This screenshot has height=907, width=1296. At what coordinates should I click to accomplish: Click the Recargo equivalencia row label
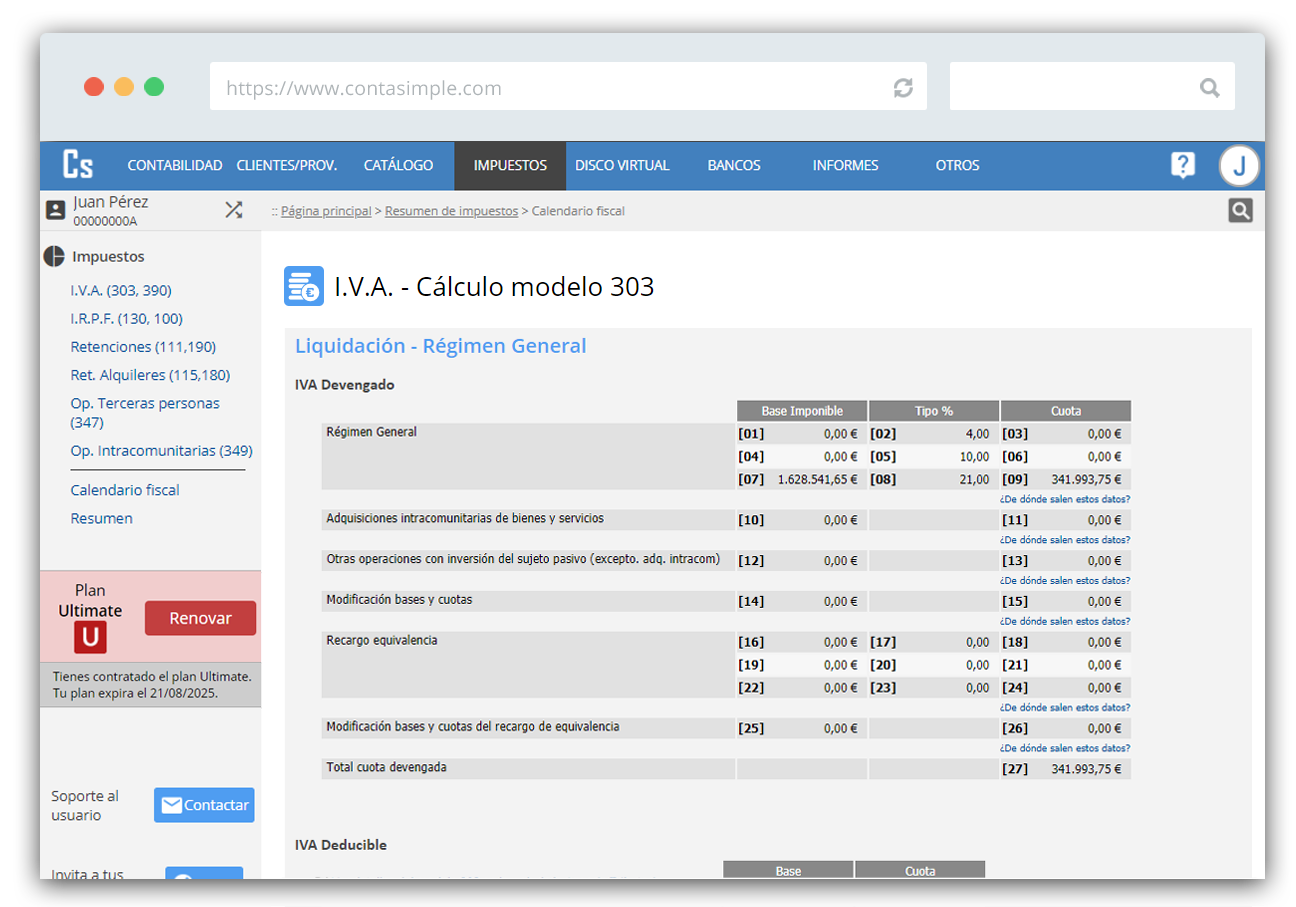[382, 640]
